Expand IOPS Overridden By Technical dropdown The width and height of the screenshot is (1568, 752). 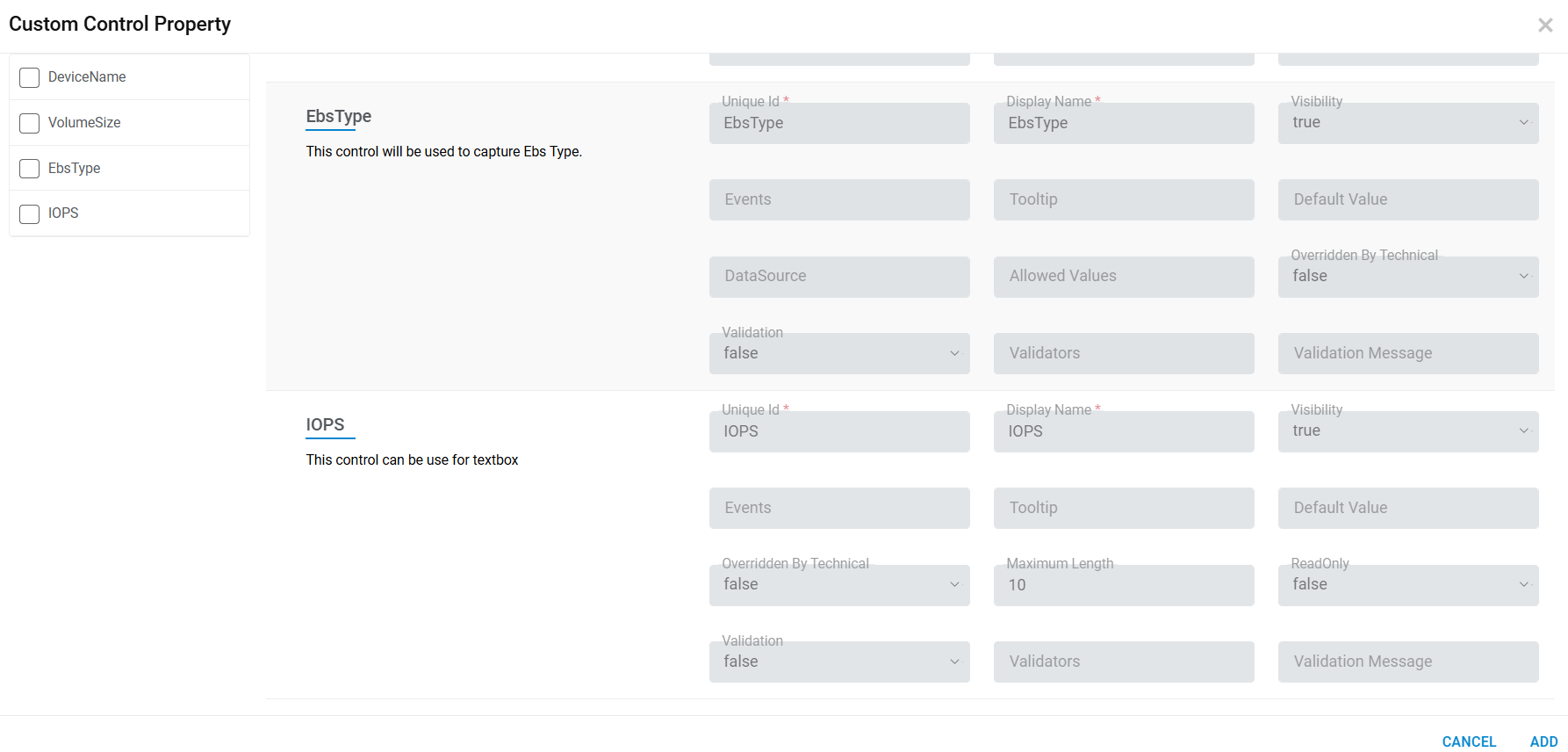pos(838,585)
